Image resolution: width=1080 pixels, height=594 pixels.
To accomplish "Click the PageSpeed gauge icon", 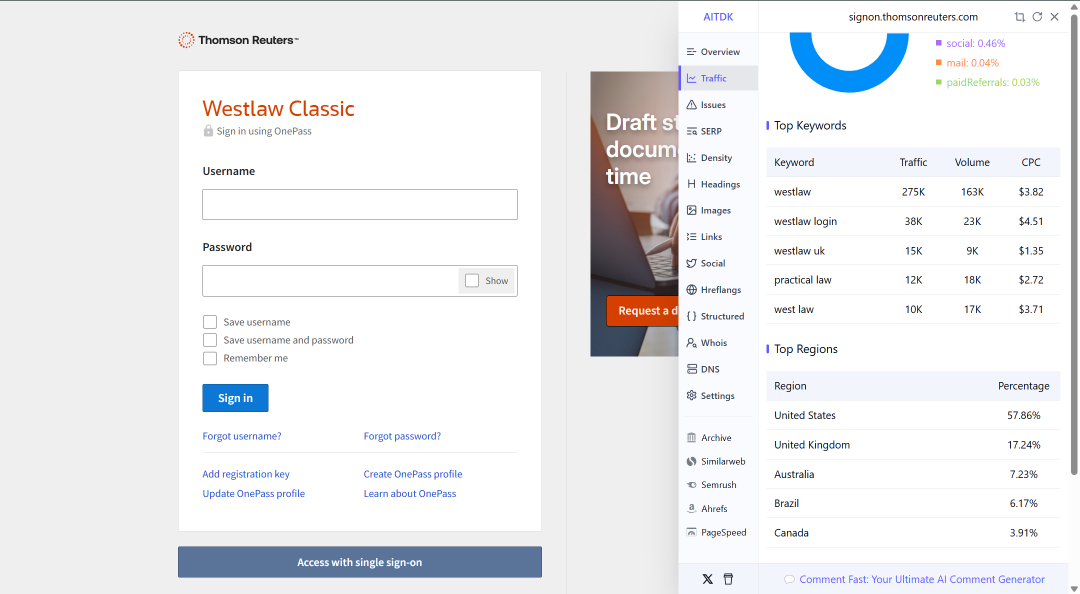I will (x=692, y=532).
